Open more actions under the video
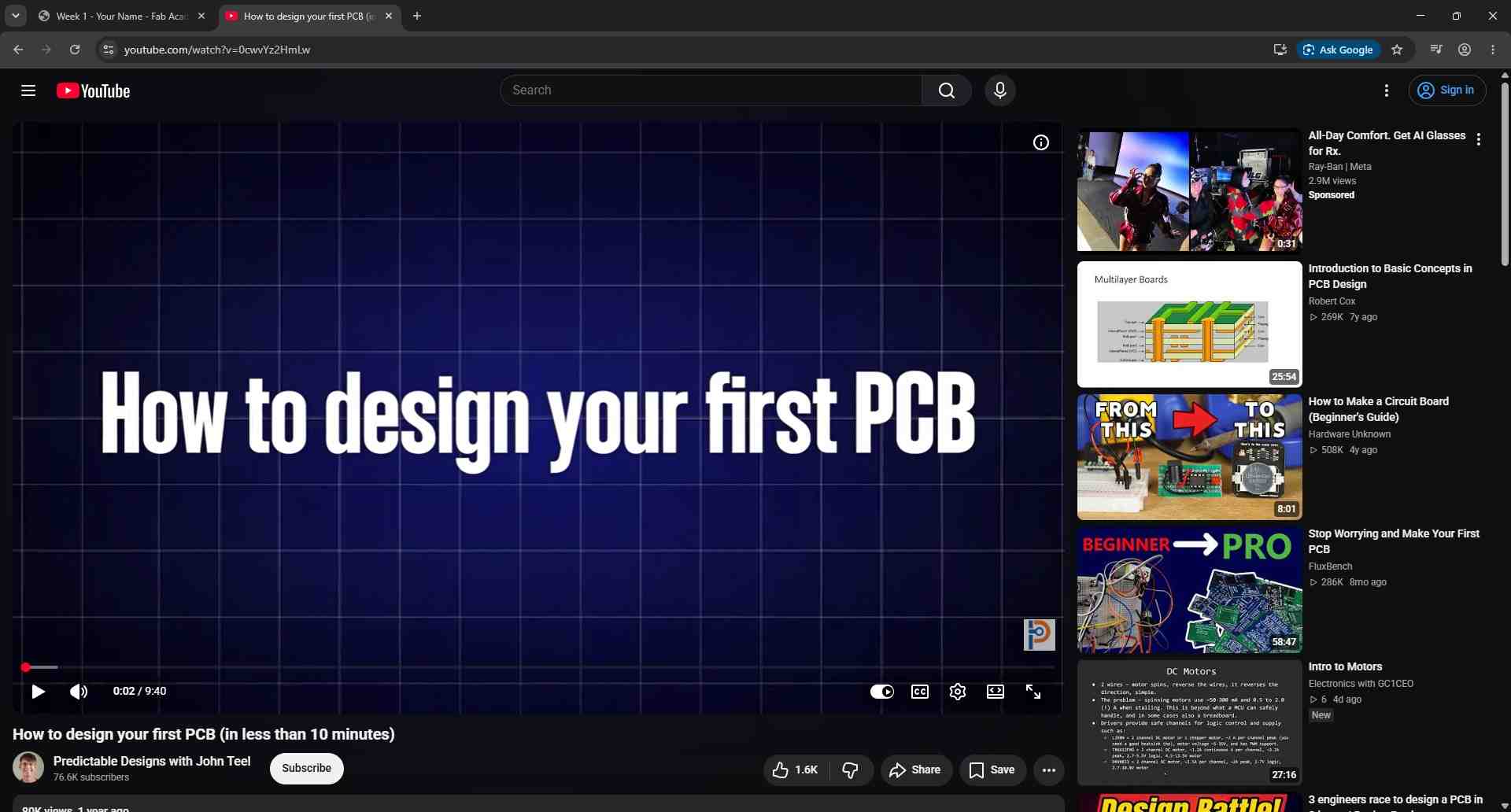This screenshot has width=1511, height=812. tap(1049, 770)
